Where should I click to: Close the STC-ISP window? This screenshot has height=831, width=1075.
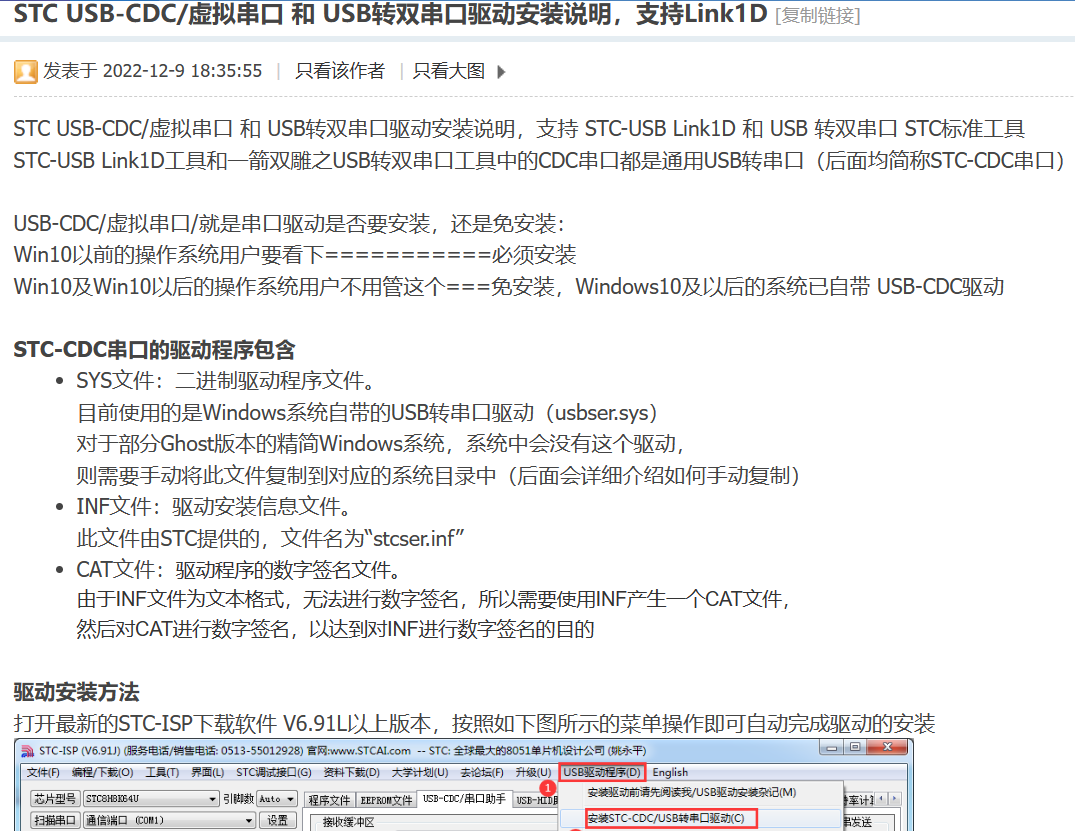pos(887,747)
